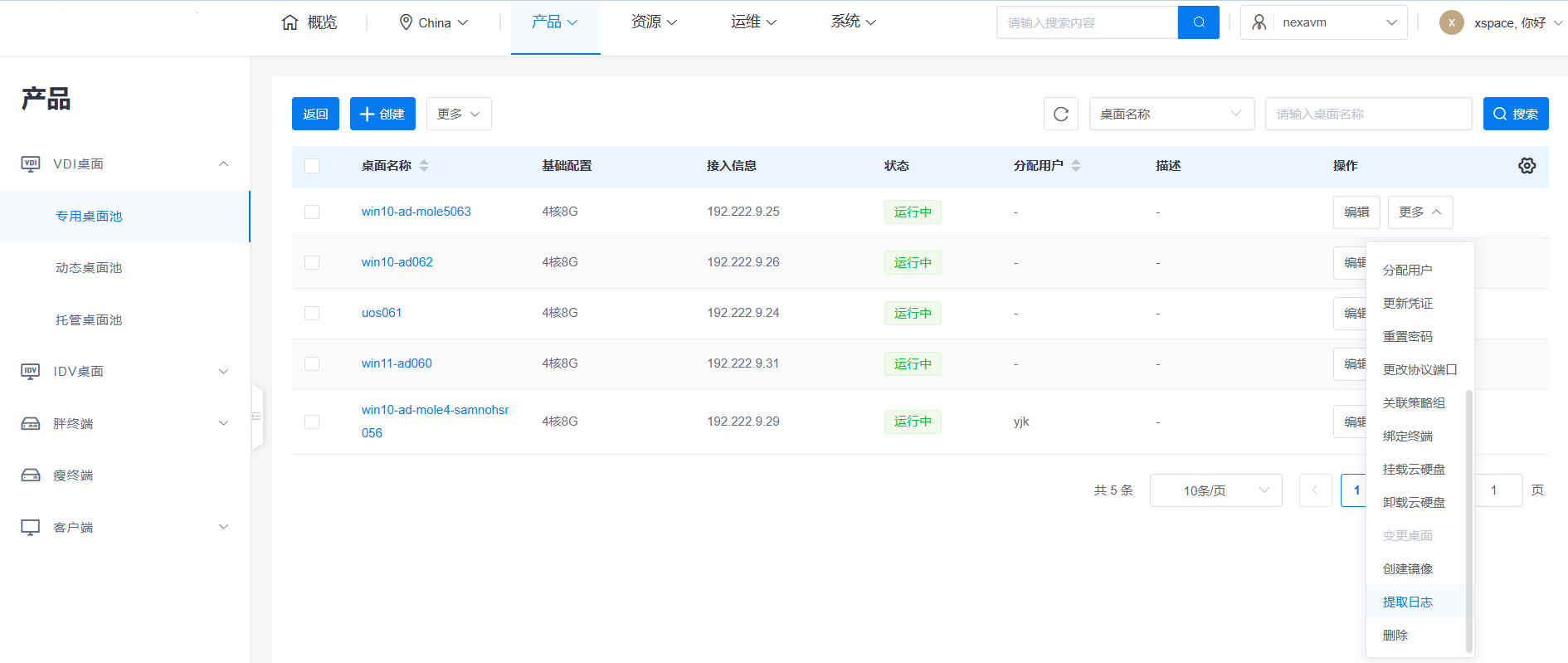Sort table by 桌面名称 column arrows
1568x663 pixels.
pos(424,166)
